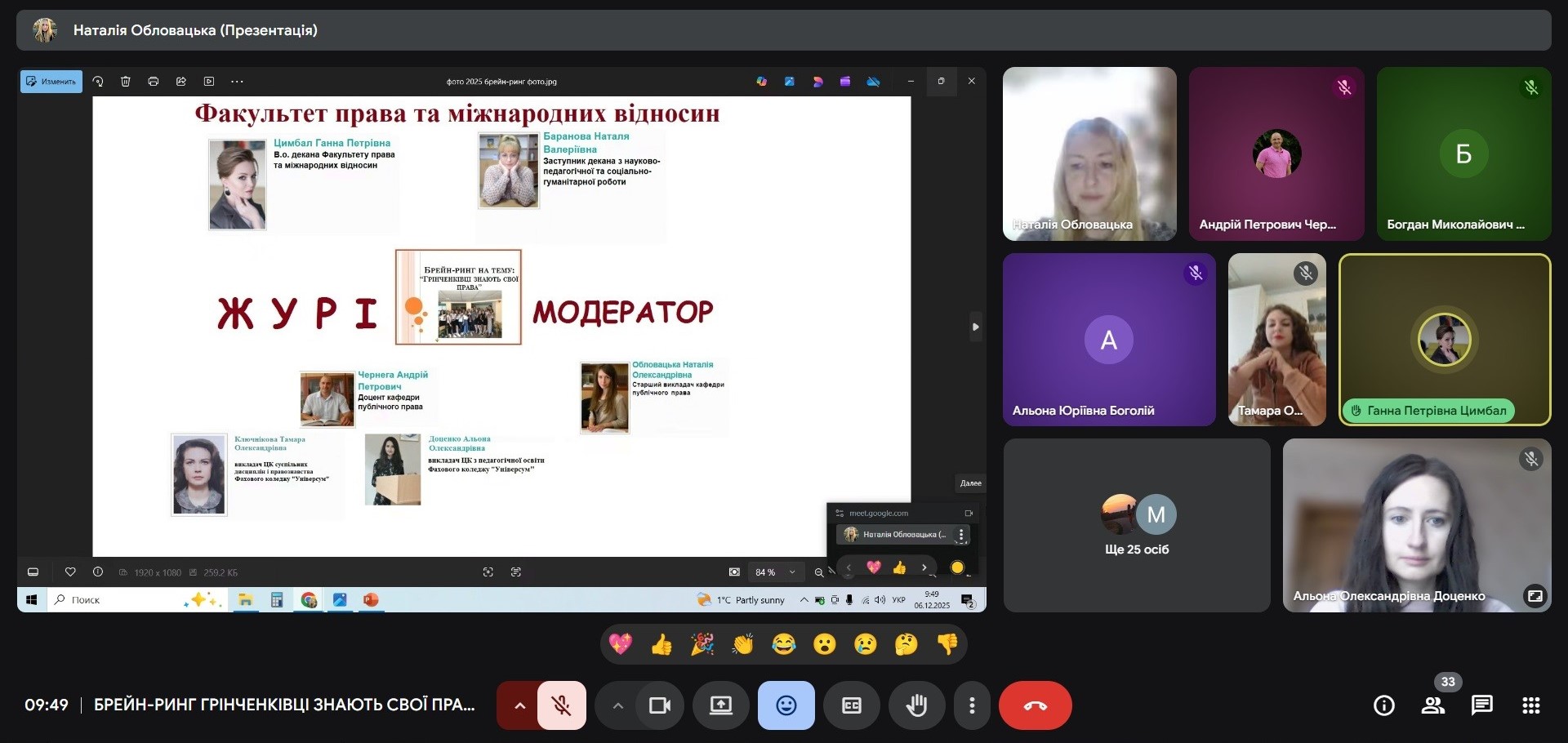Expand audio settings arrow beside microphone
This screenshot has height=743, width=1568.
pos(519,705)
